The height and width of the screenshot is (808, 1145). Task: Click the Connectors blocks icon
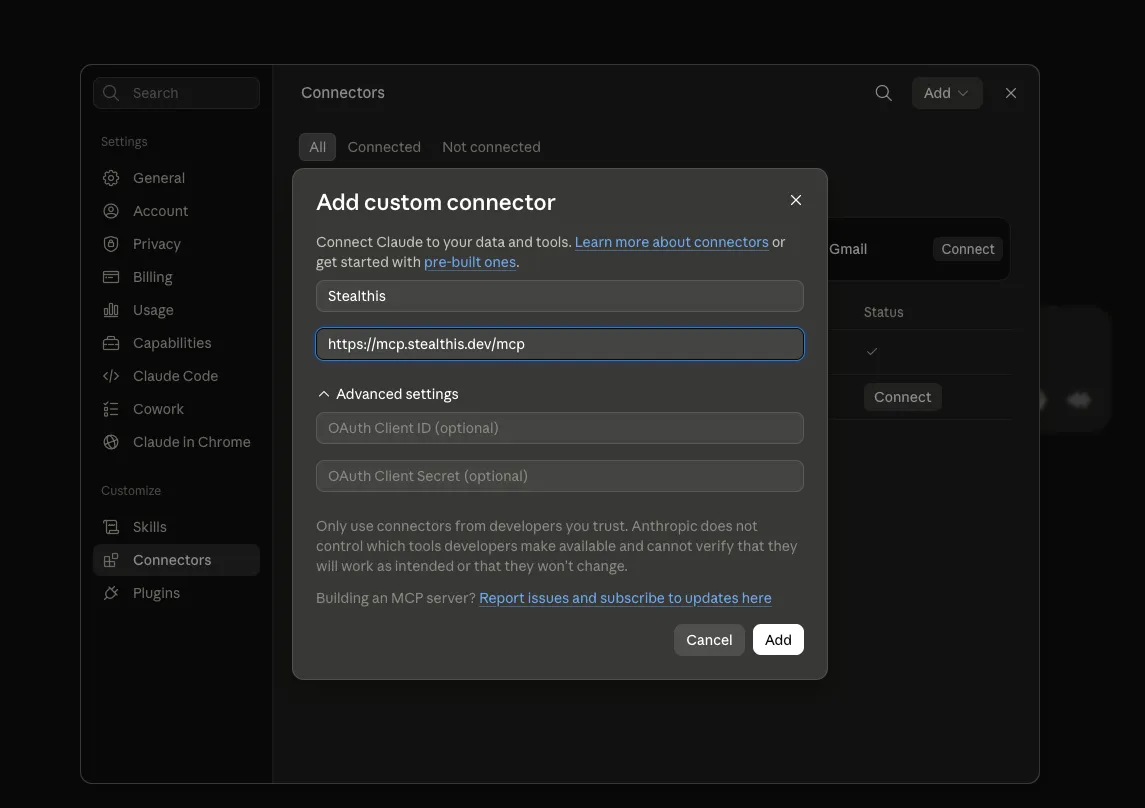click(x=111, y=560)
